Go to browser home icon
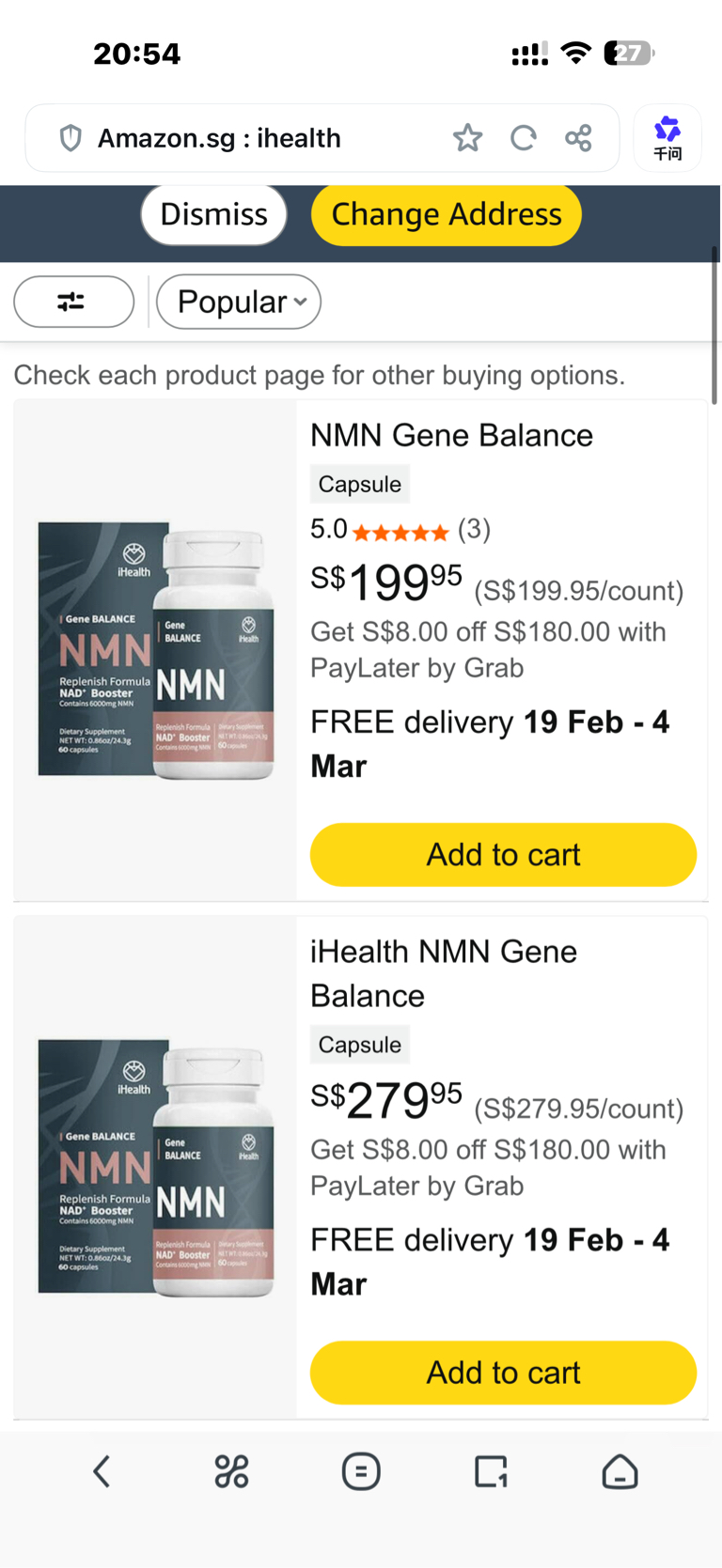This screenshot has height=1568, width=722. [620, 1471]
